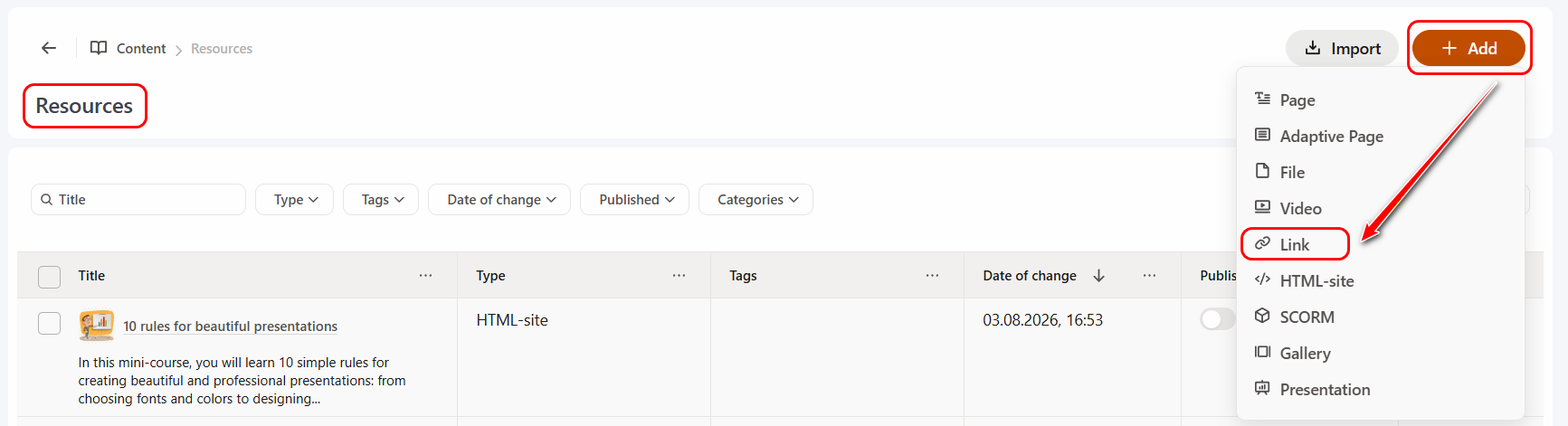The image size is (1568, 426).
Task: Sort by Date of change arrow
Action: click(x=1098, y=275)
